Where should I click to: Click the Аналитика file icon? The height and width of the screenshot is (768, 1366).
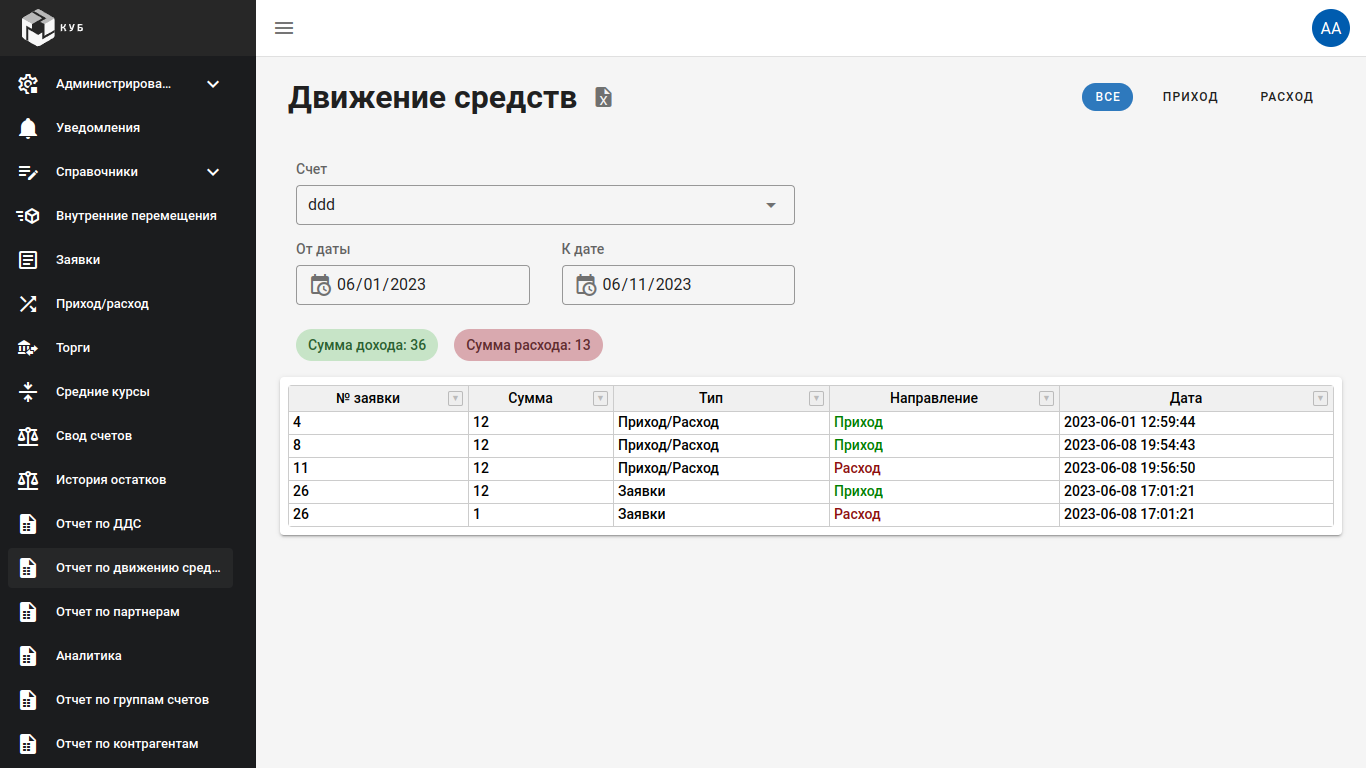point(28,656)
